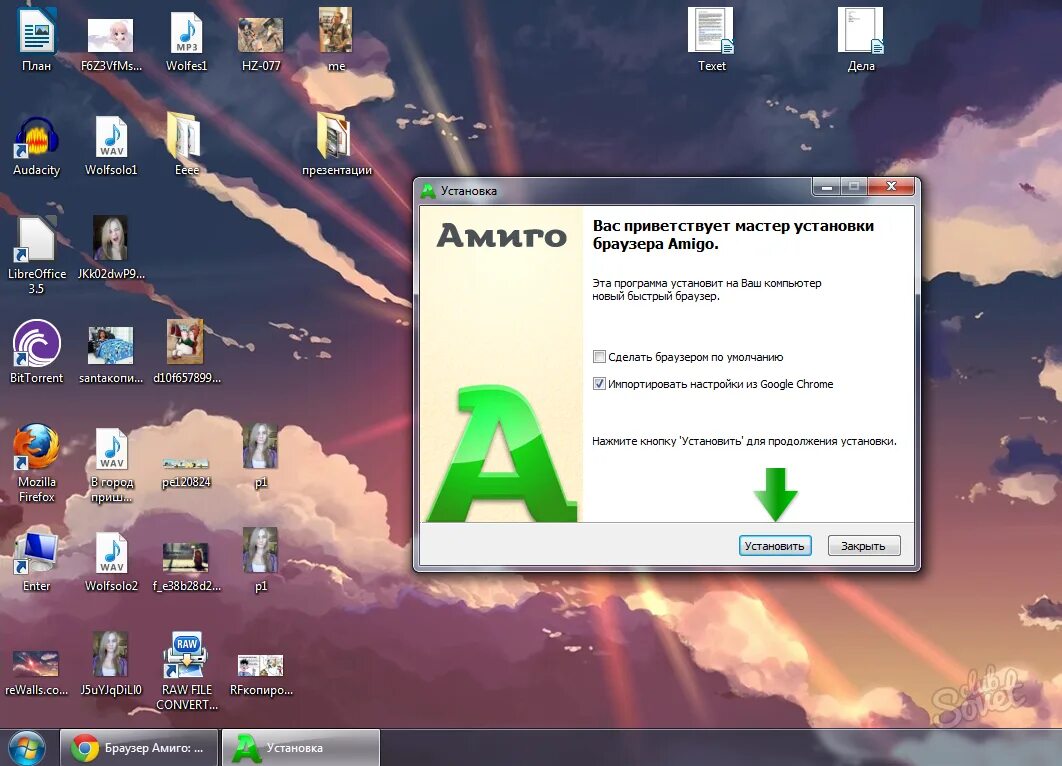
Task: Uncheck Импортировать настройки из Google Chrome
Action: click(x=599, y=383)
